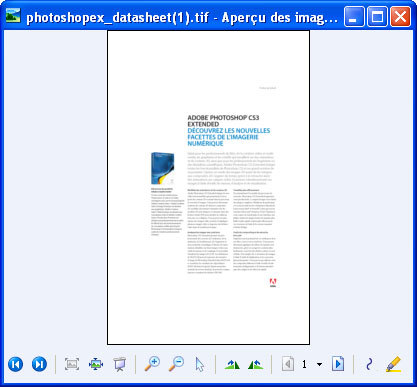The height and width of the screenshot is (387, 417).
Task: Select the freehand annotation tool
Action: pos(369,364)
